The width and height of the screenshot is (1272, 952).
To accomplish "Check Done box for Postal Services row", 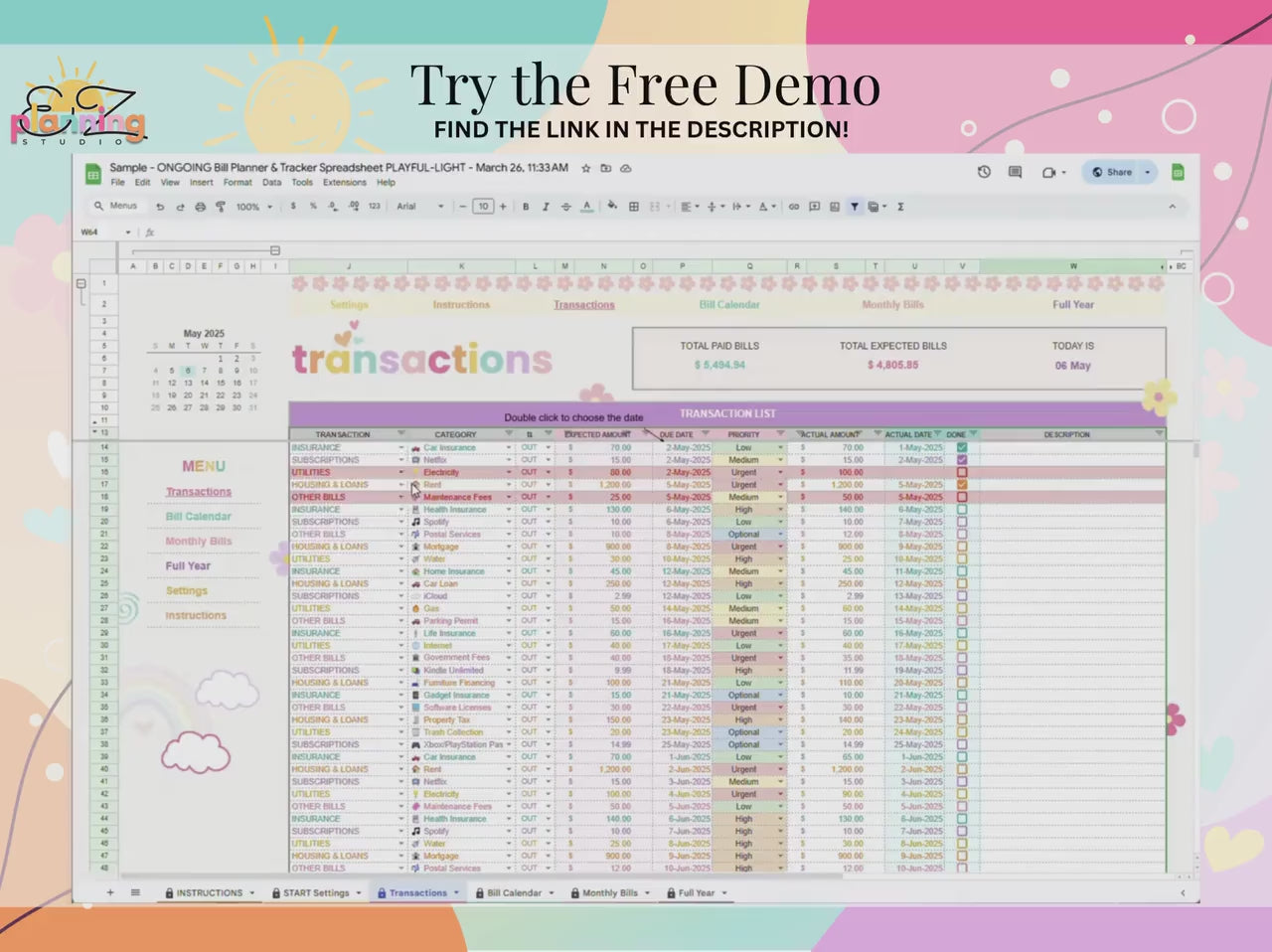I will pos(962,534).
